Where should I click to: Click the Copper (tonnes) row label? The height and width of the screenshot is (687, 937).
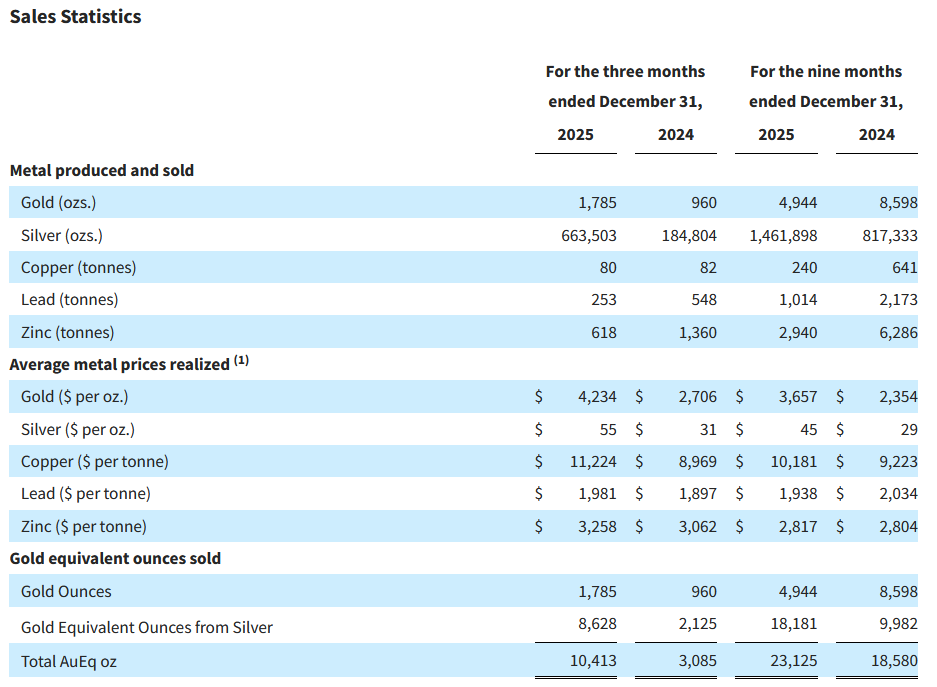pos(78,268)
